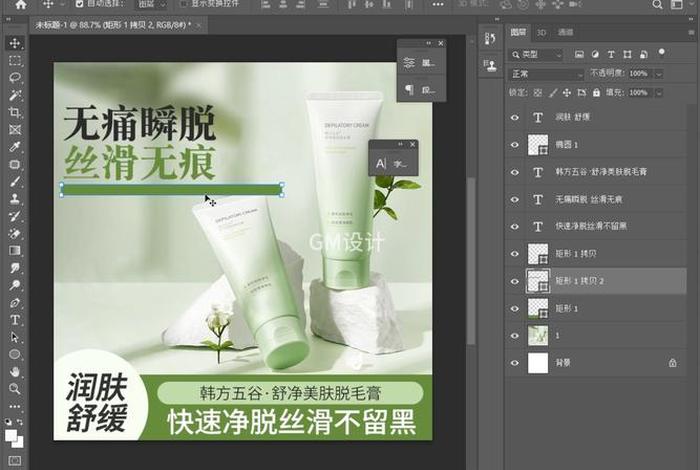Toggle Show Transform Controls checkbox

click(x=183, y=4)
